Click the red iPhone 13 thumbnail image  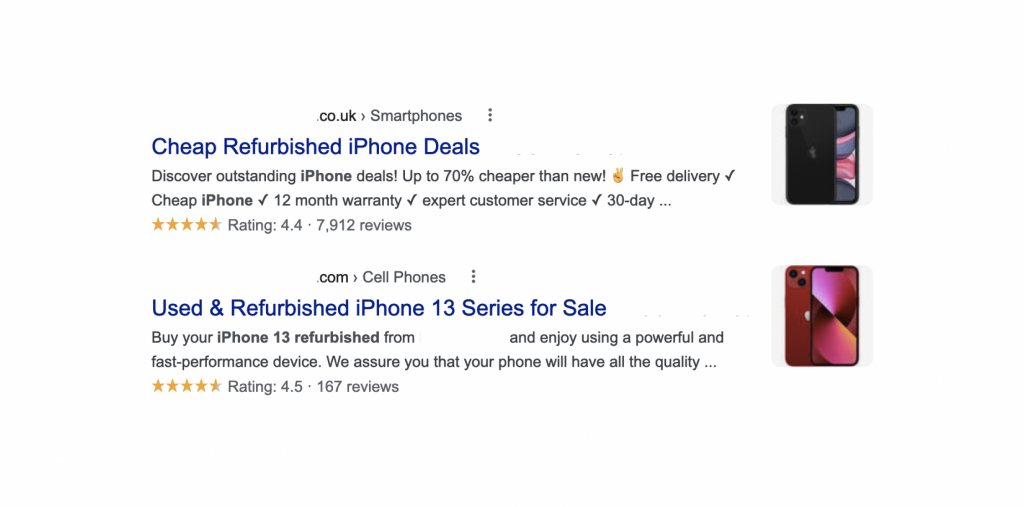pos(822,316)
